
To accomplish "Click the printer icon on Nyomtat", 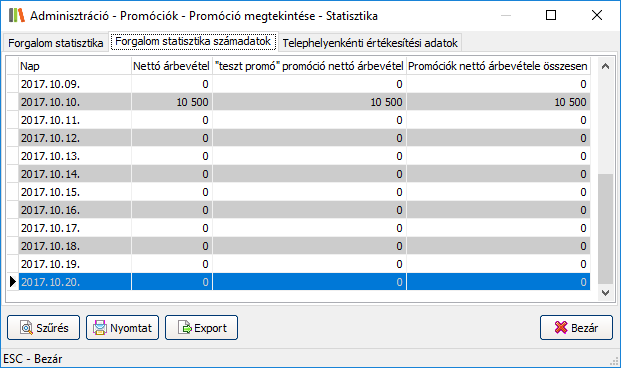I will click(x=100, y=328).
